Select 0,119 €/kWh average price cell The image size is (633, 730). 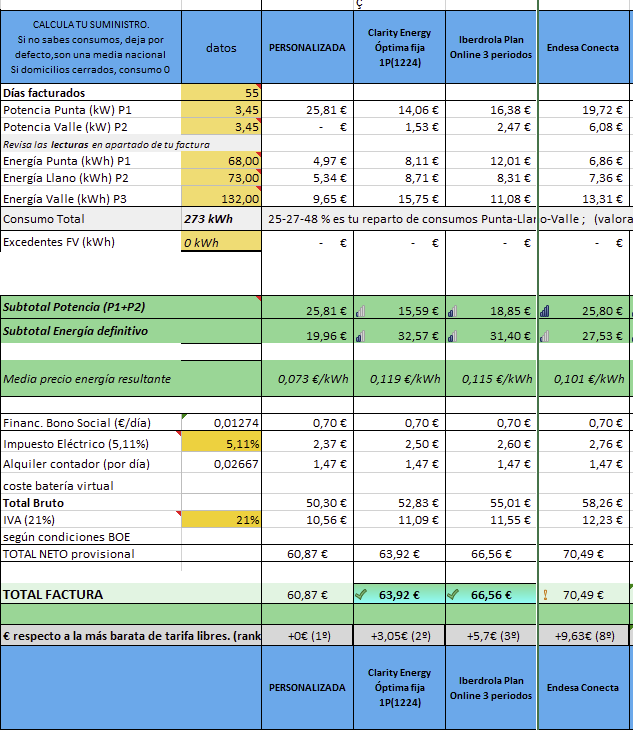(399, 379)
